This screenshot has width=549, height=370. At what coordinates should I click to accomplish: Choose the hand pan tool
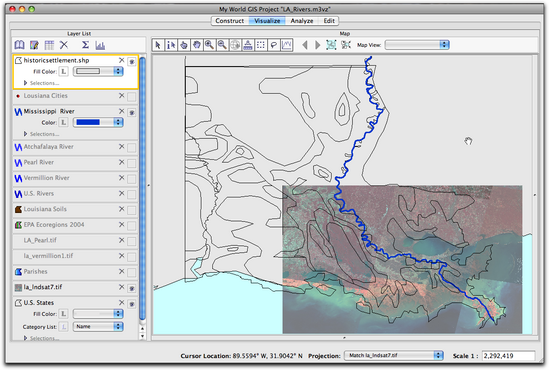click(197, 45)
